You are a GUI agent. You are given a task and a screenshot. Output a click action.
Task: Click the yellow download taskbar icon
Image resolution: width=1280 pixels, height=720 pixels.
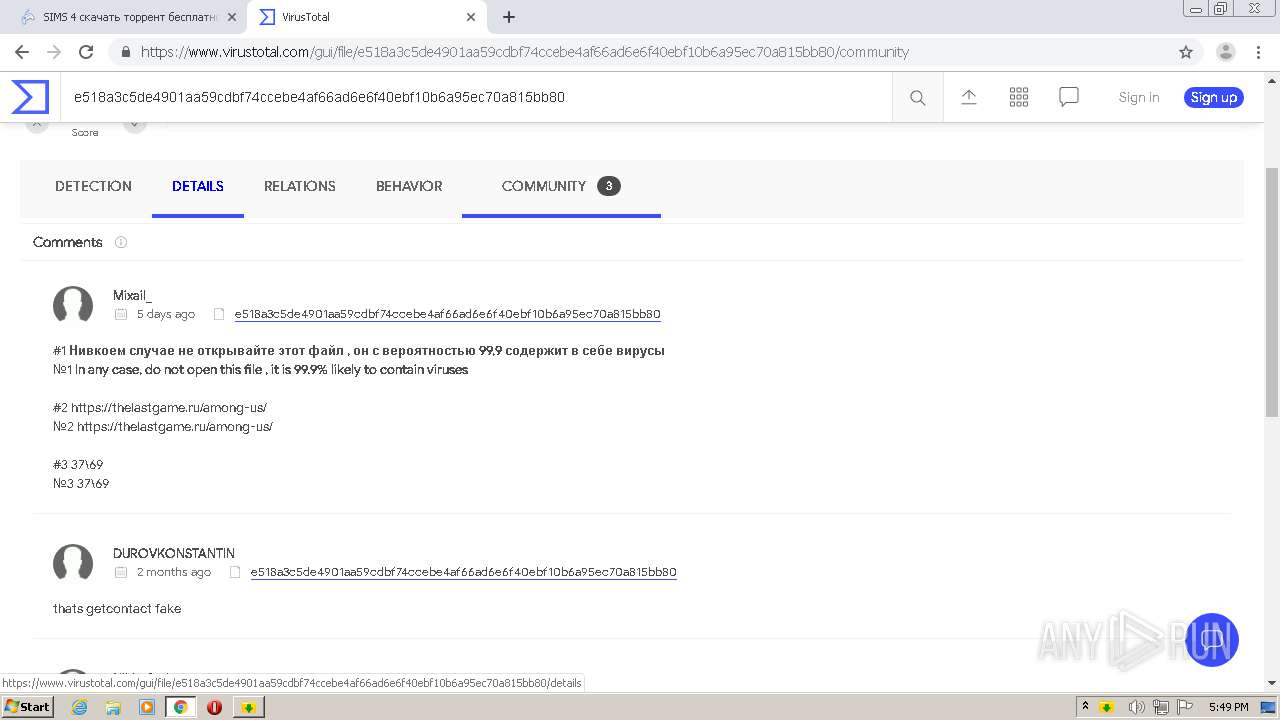249,707
